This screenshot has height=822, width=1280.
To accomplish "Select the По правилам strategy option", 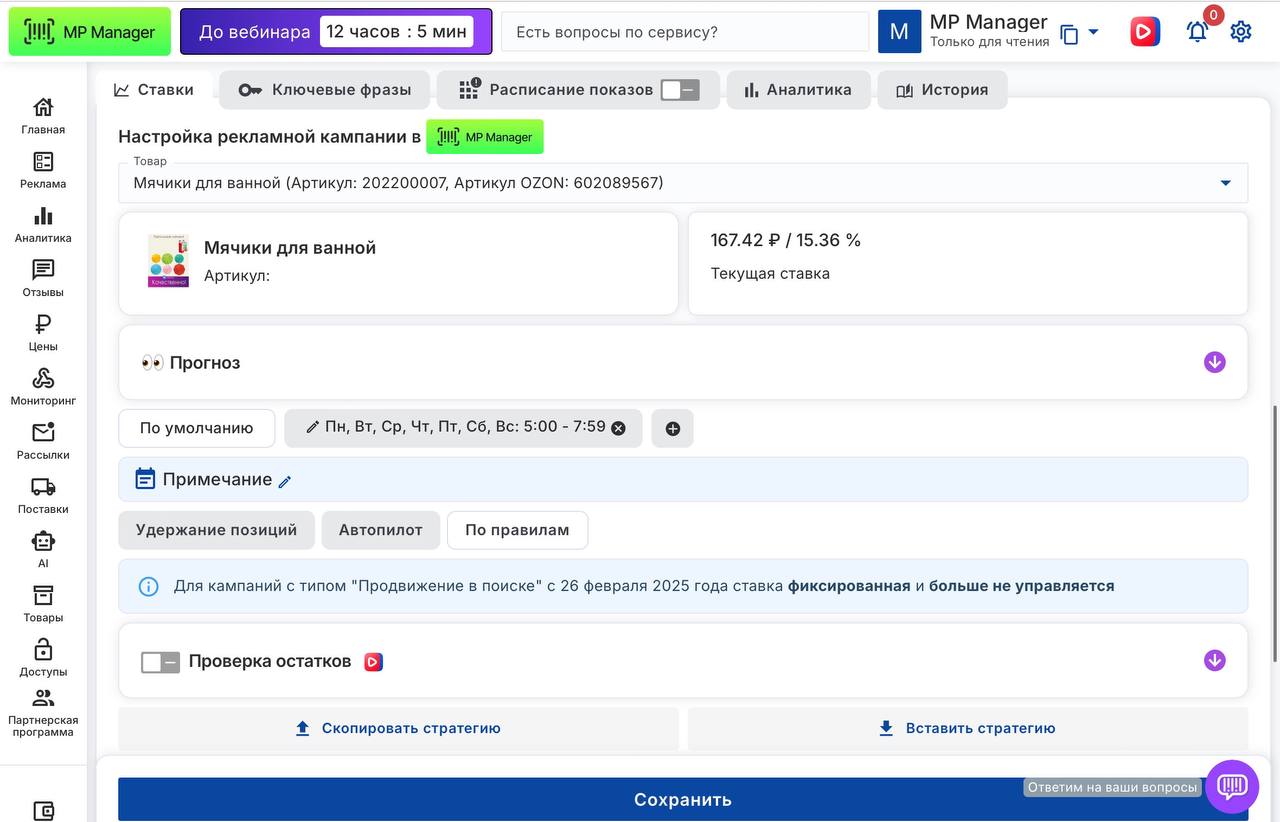I will 517,530.
